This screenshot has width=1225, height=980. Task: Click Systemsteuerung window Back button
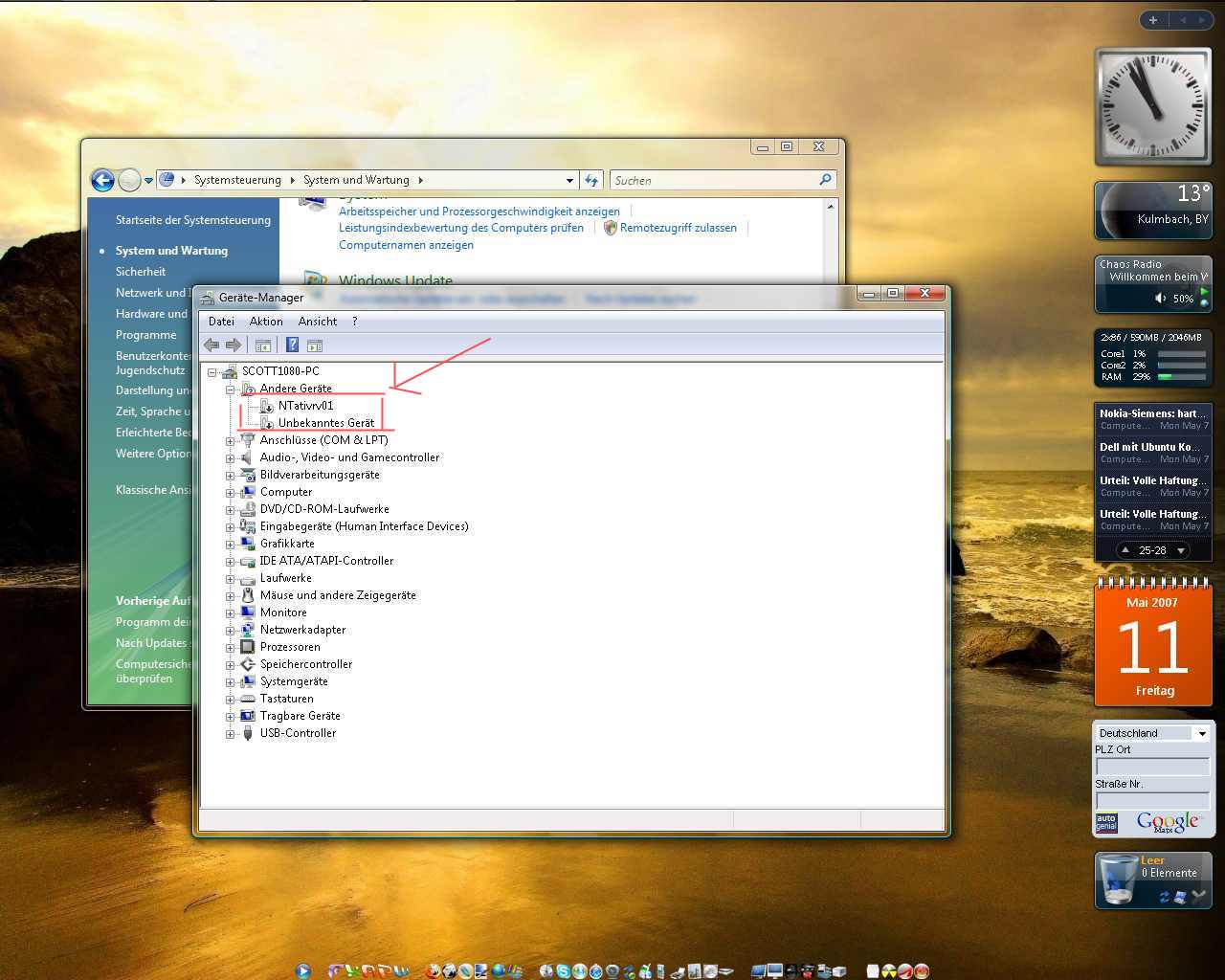(102, 180)
